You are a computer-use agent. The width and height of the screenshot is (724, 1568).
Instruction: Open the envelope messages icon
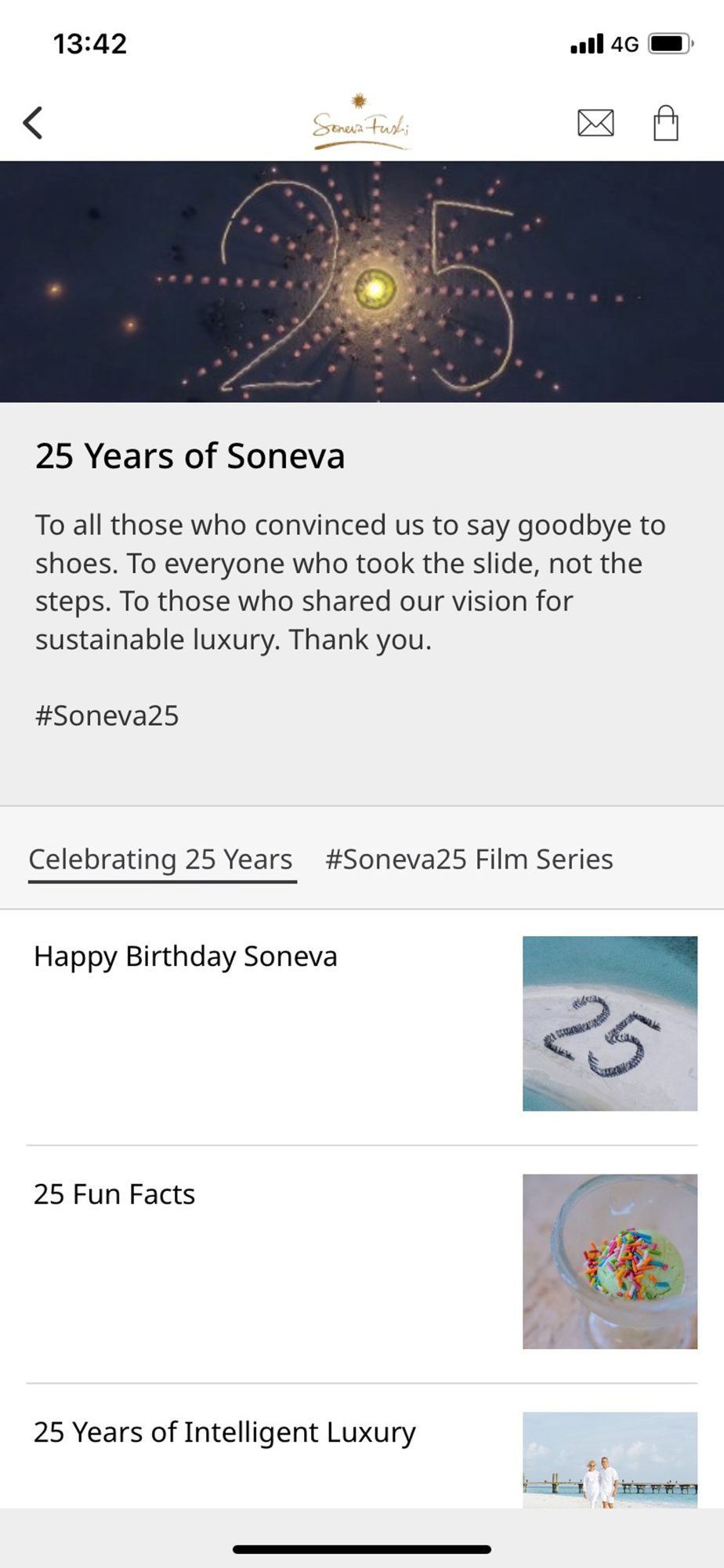[x=595, y=123]
